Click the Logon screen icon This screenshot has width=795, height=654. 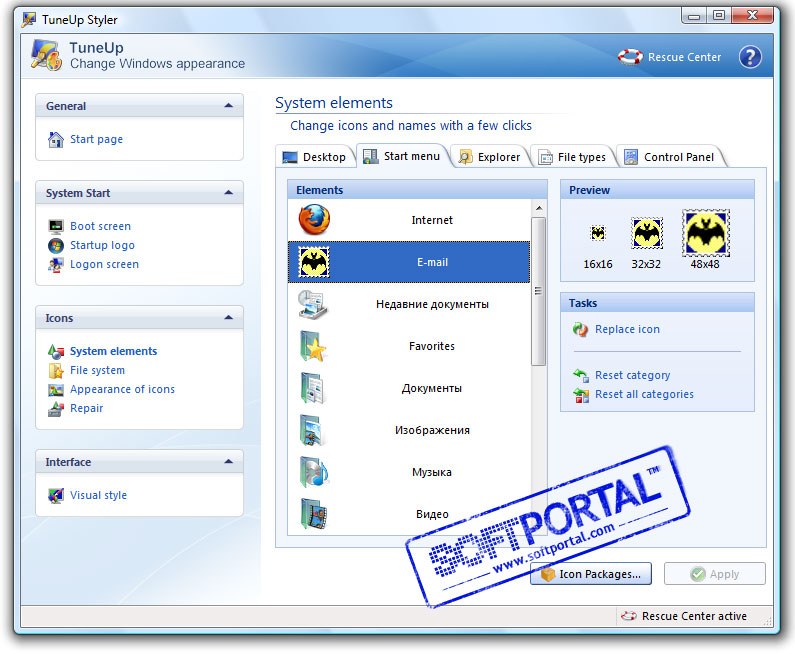click(x=56, y=264)
